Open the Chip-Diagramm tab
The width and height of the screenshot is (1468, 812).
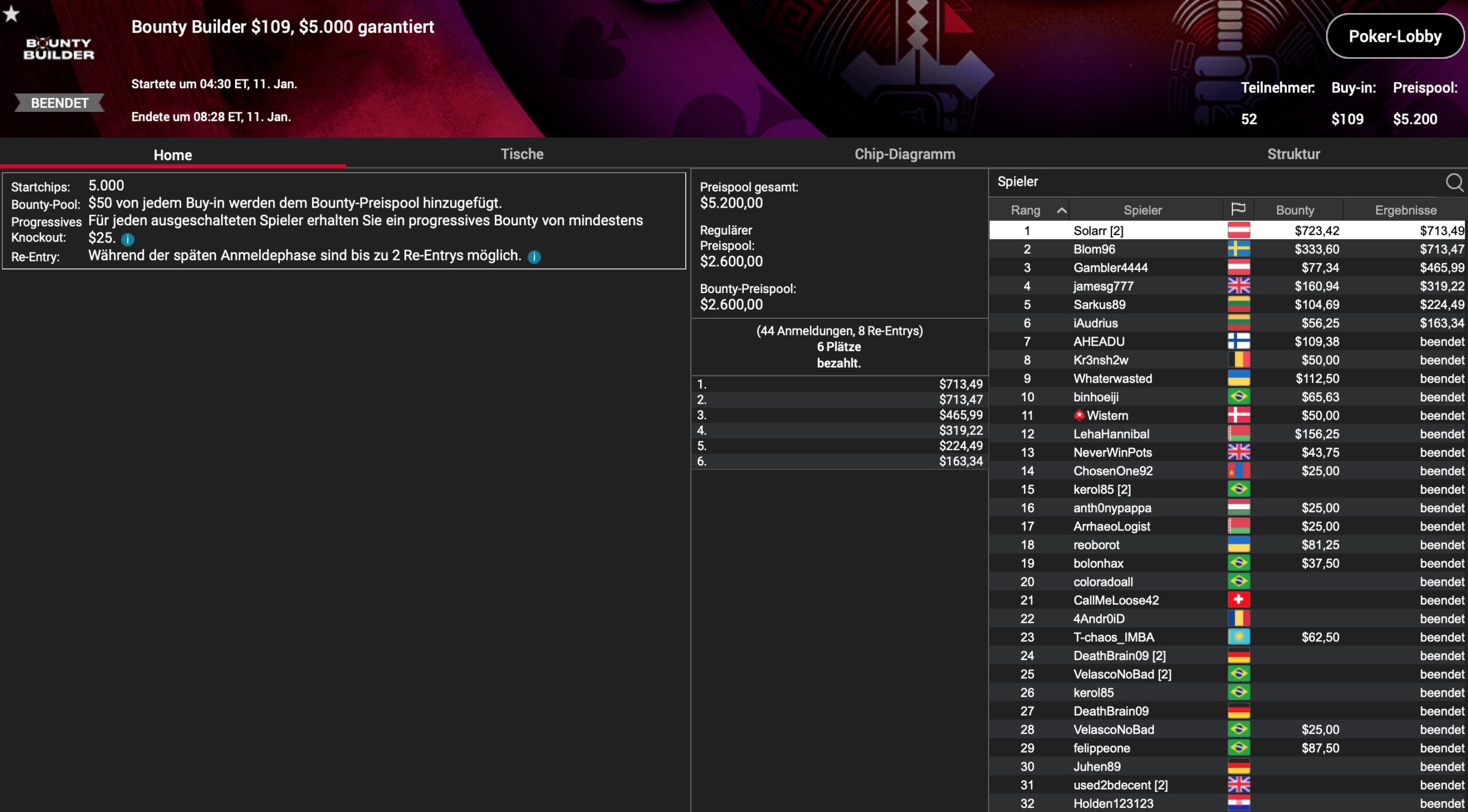904,154
